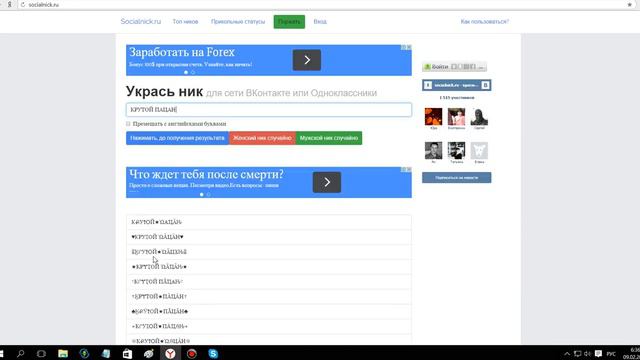640x360 pixels.
Task: Launch the Windows Store taskbar icon
Action: [x=127, y=353]
